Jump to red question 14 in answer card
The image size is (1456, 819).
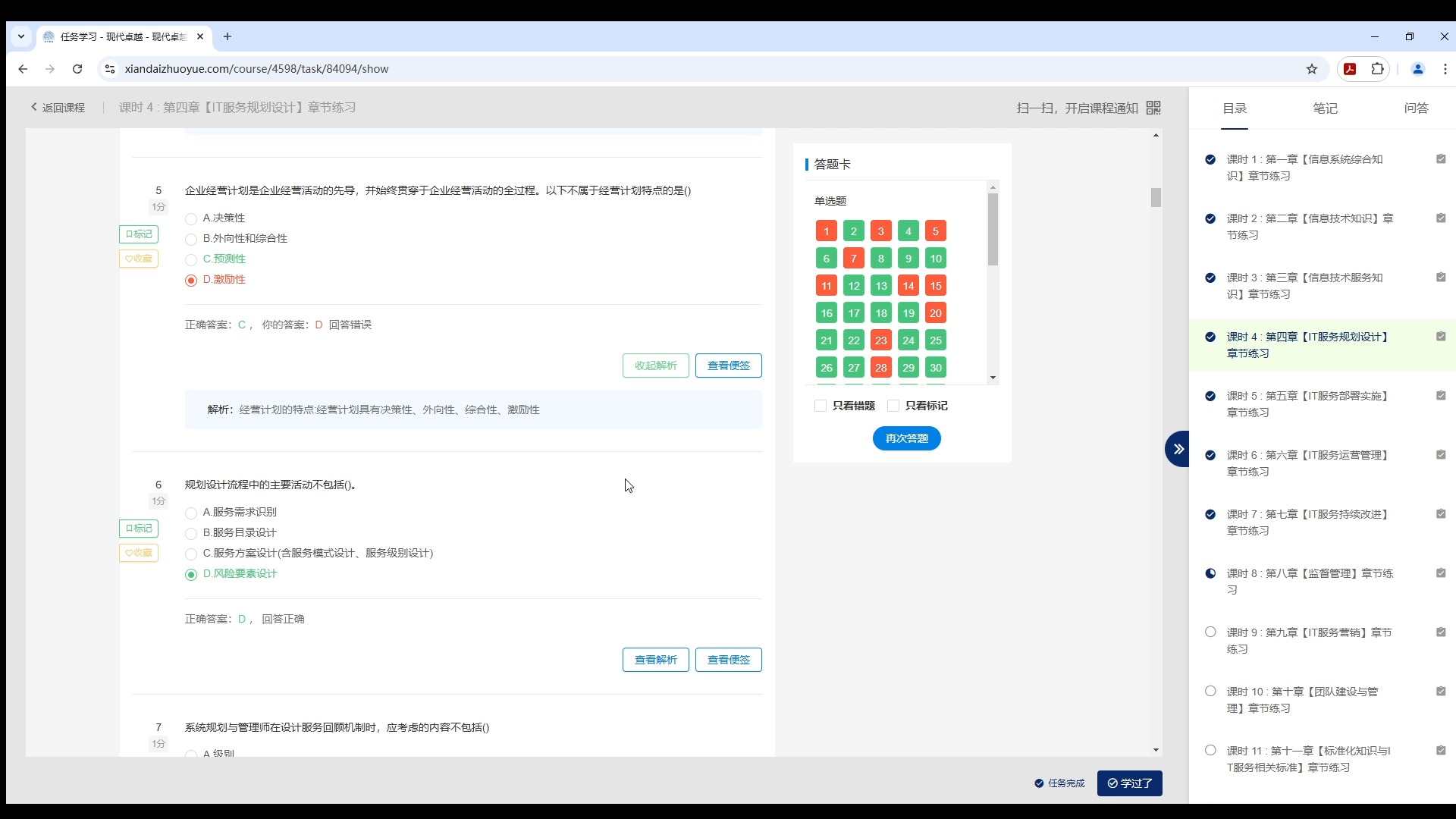pos(908,286)
